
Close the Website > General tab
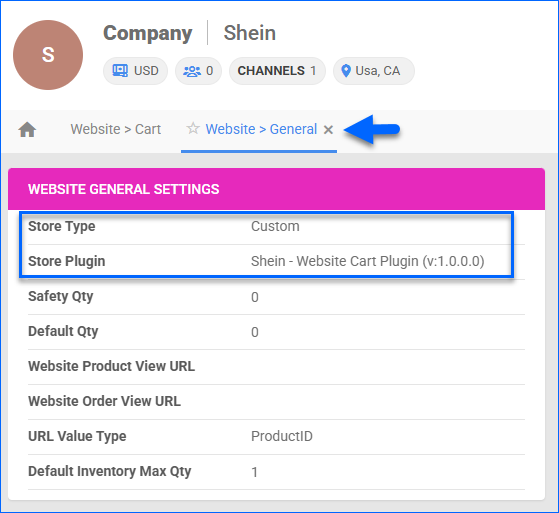(x=328, y=130)
